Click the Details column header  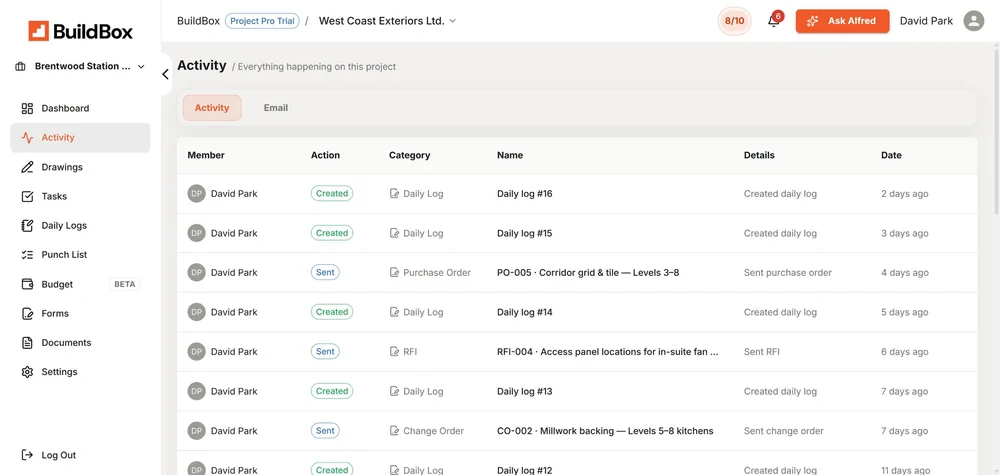pos(759,155)
